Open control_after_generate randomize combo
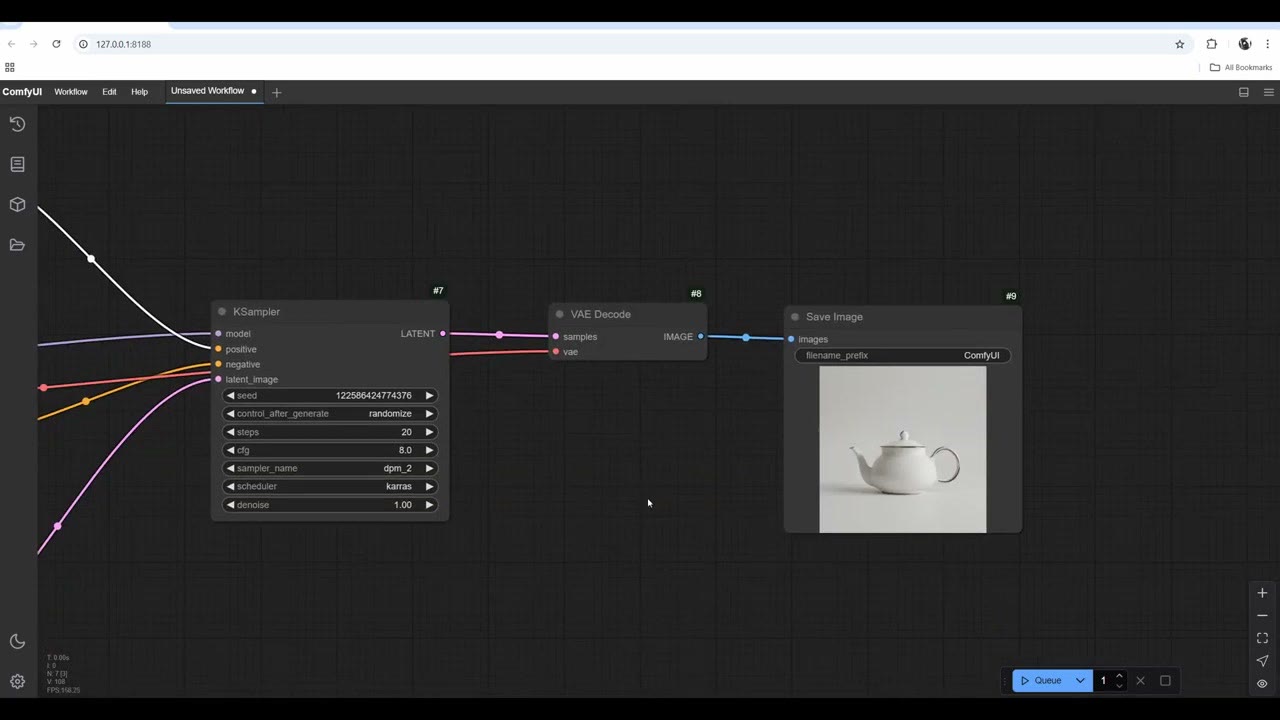The width and height of the screenshot is (1280, 720). tap(330, 414)
